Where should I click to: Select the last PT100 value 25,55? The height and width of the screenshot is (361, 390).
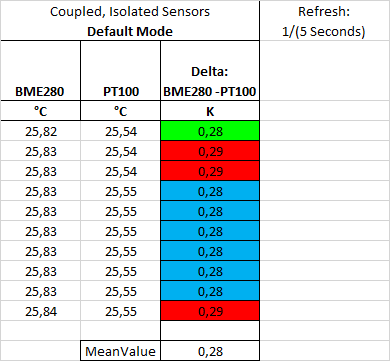point(120,311)
